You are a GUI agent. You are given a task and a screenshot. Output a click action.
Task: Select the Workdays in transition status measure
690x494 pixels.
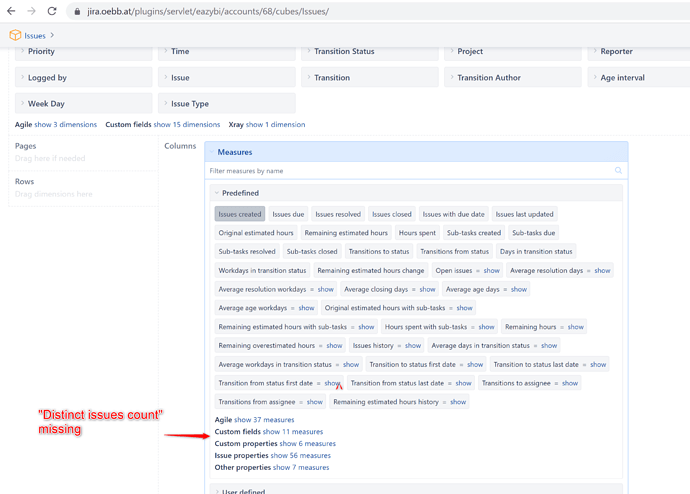(x=262, y=271)
